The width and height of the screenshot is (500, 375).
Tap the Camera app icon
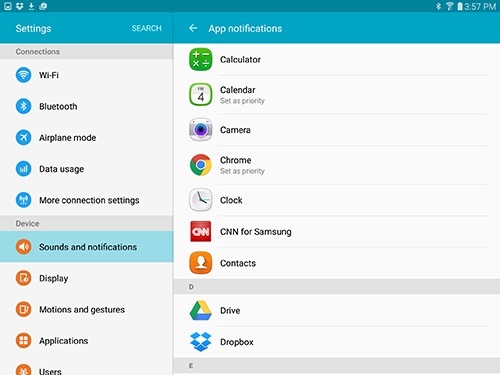click(x=200, y=130)
